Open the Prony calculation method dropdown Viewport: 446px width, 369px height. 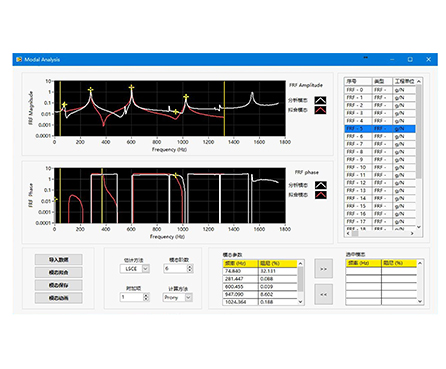[x=188, y=297]
